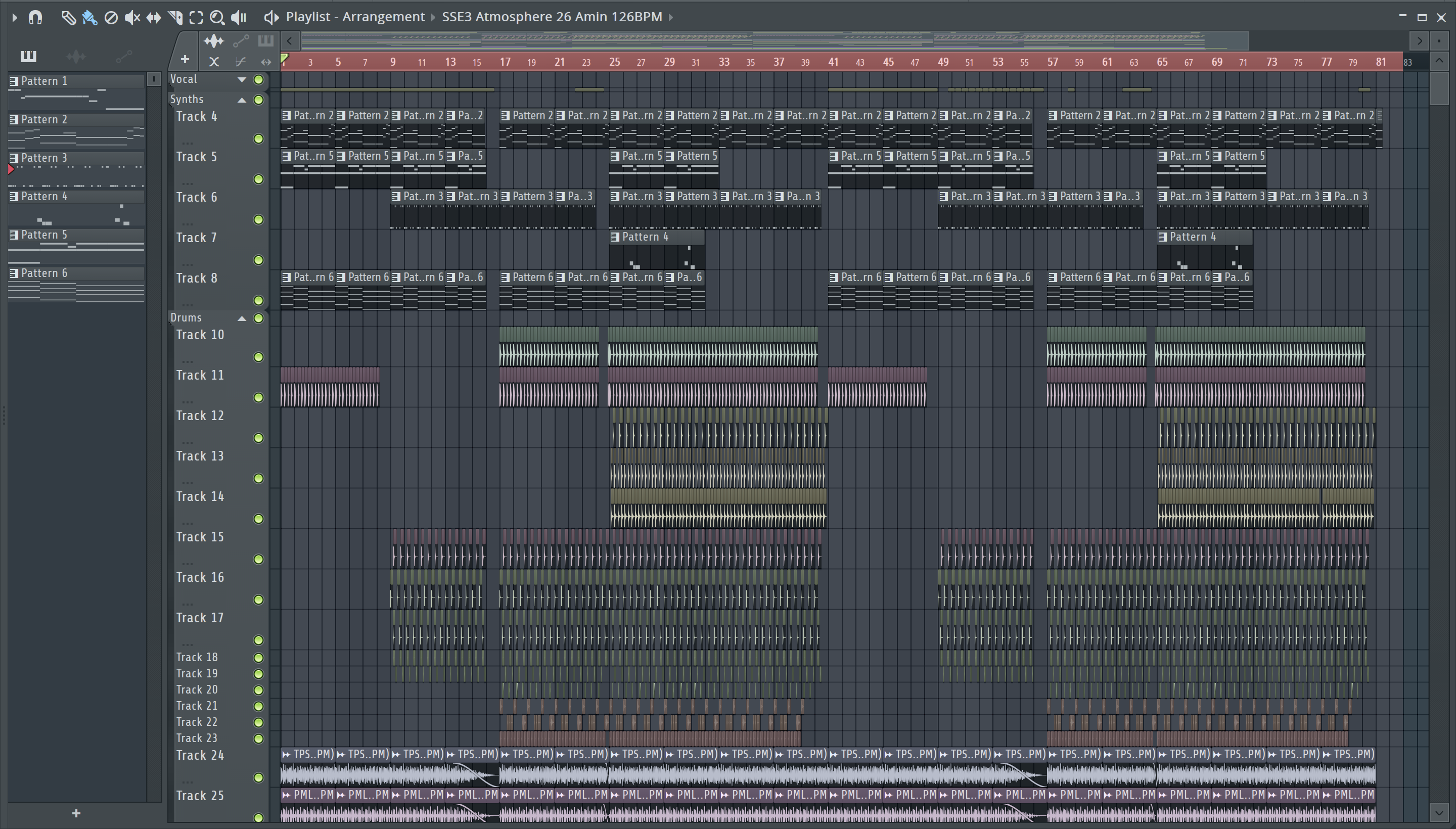Click the Pattern 6 icon in picker
Viewport: 1456px width, 829px height.
(14, 273)
